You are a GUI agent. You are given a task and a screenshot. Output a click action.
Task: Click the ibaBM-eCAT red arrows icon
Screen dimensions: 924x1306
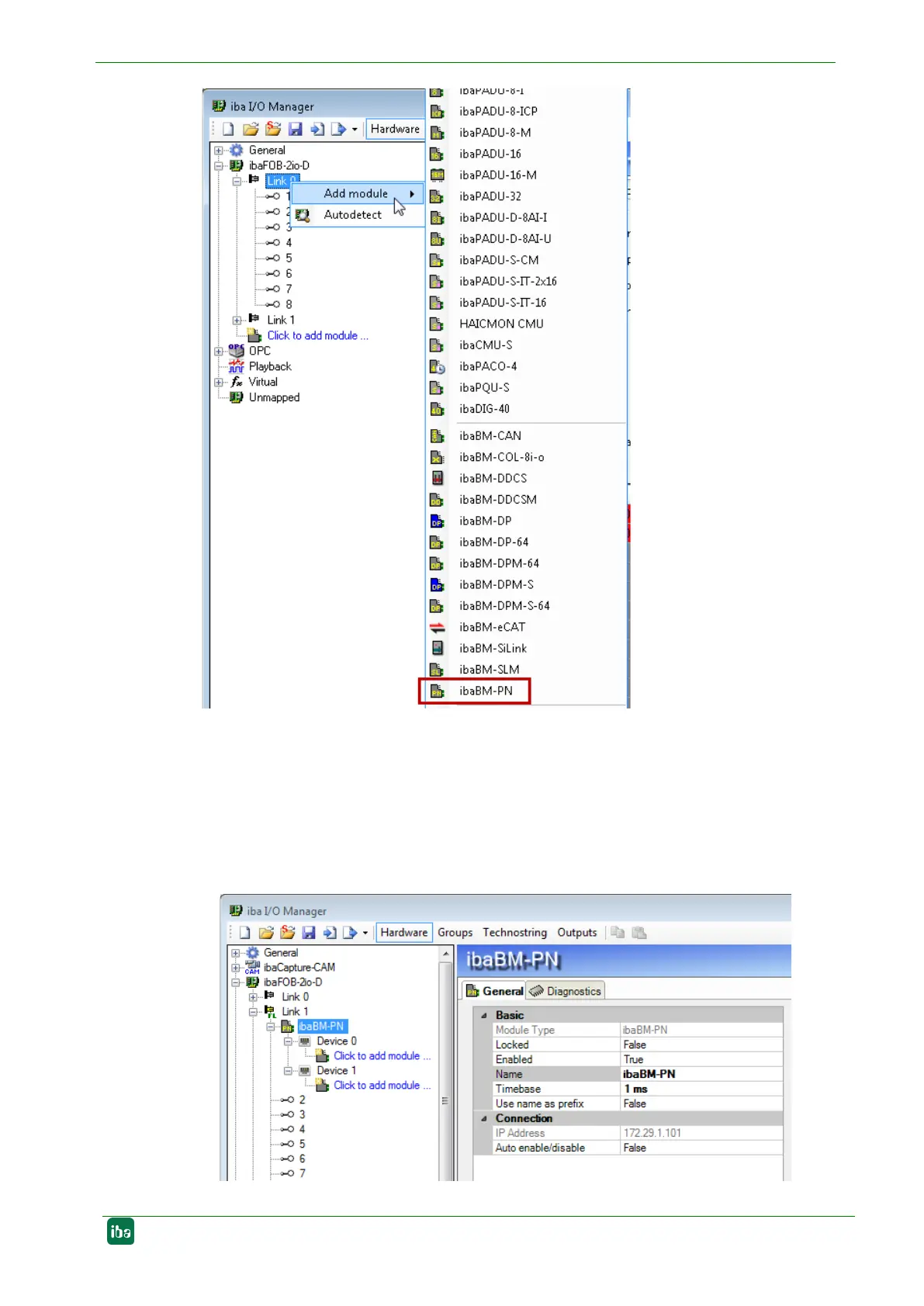click(x=437, y=627)
